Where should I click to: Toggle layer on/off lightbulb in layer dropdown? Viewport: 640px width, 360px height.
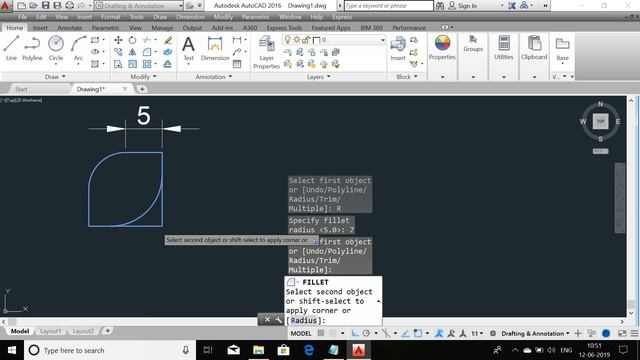(x=287, y=40)
